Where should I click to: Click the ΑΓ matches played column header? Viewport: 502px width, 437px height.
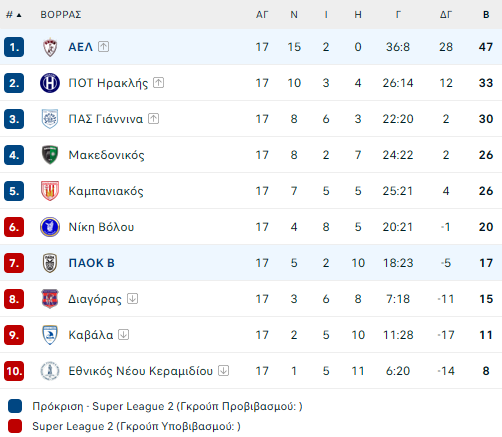[262, 15]
